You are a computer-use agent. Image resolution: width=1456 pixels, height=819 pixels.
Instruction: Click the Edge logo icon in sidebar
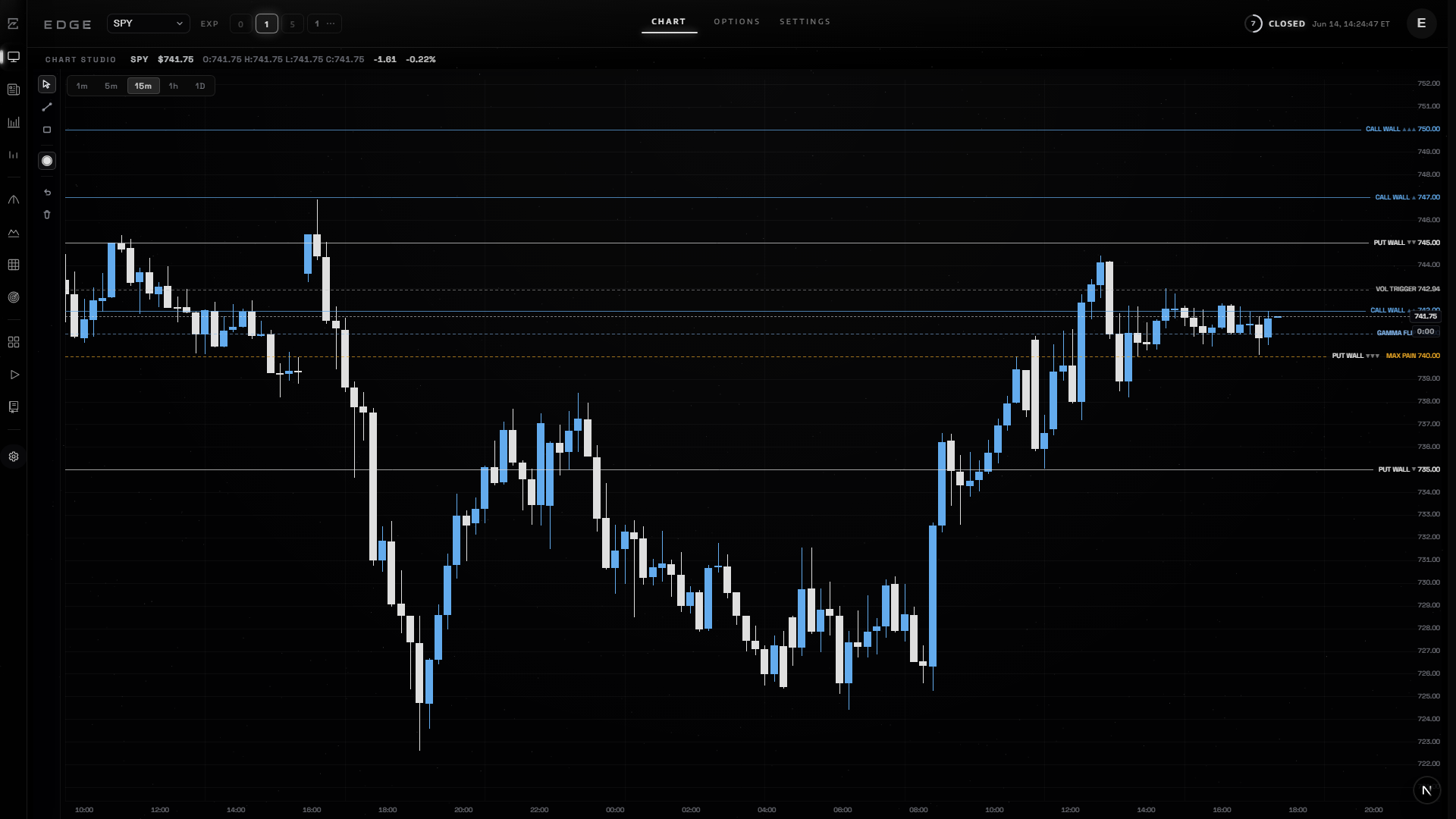click(13, 24)
